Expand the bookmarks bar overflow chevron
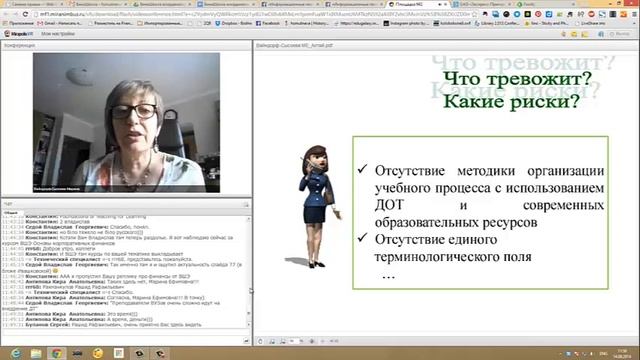Screen dimensions: 640x360 [x=634, y=24]
